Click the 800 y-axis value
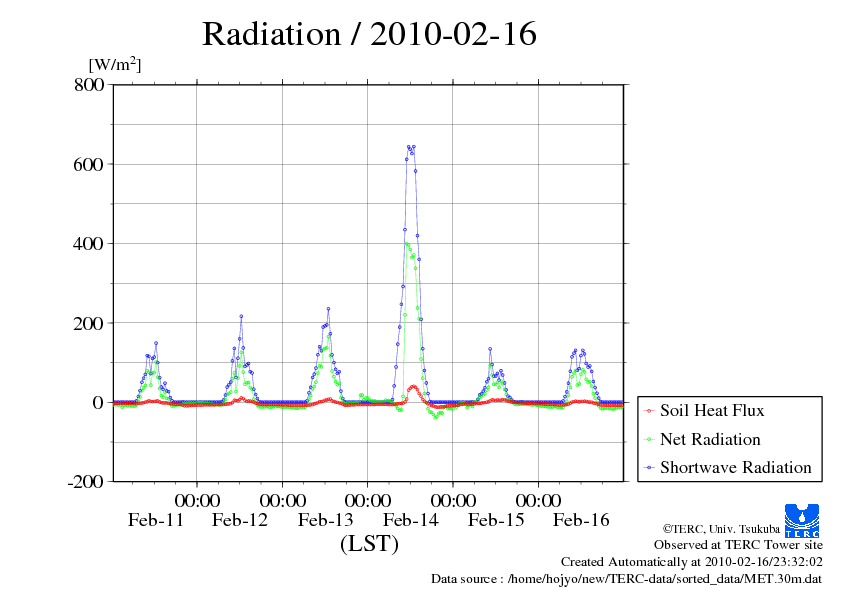The width and height of the screenshot is (842, 595). 89,85
